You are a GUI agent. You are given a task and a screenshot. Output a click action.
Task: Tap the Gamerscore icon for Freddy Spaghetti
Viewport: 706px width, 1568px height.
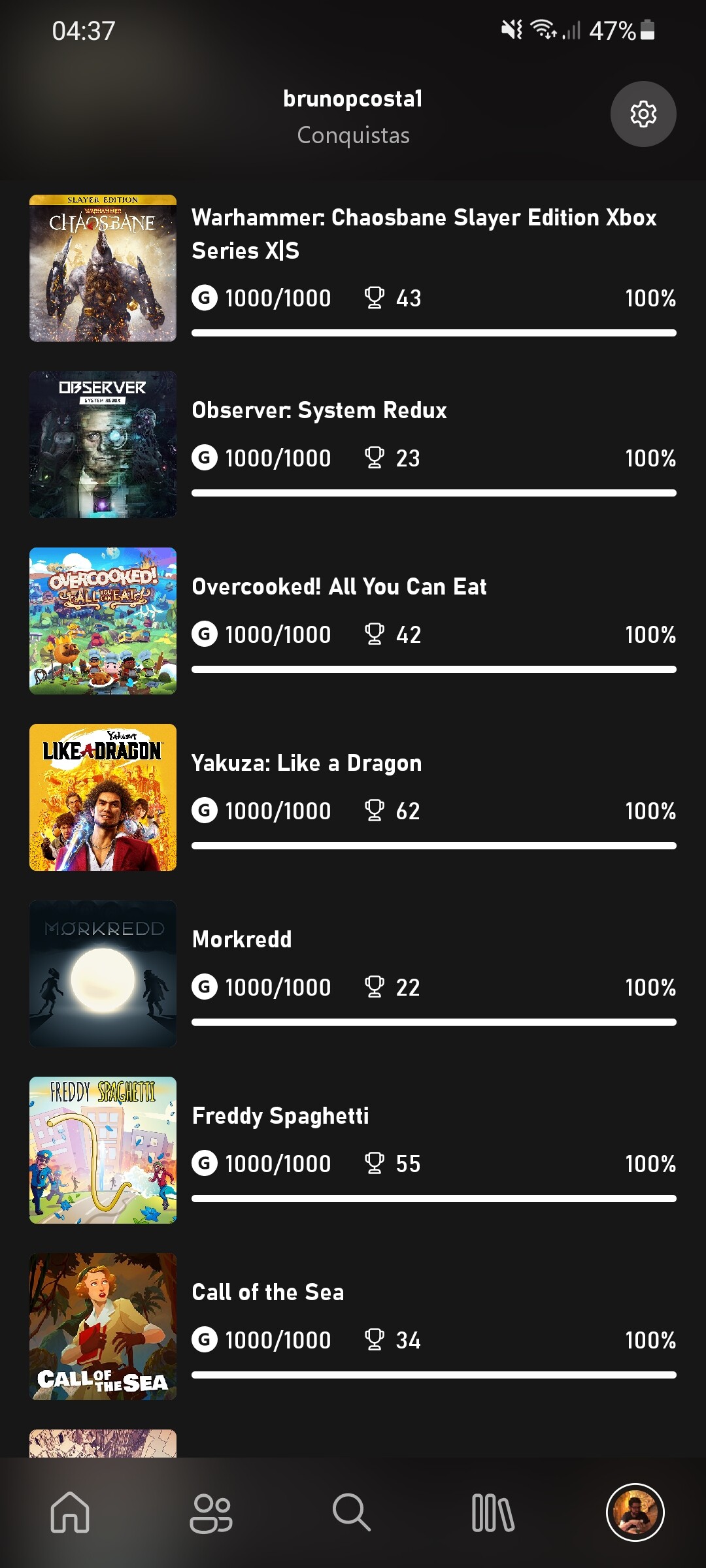[x=205, y=1163]
